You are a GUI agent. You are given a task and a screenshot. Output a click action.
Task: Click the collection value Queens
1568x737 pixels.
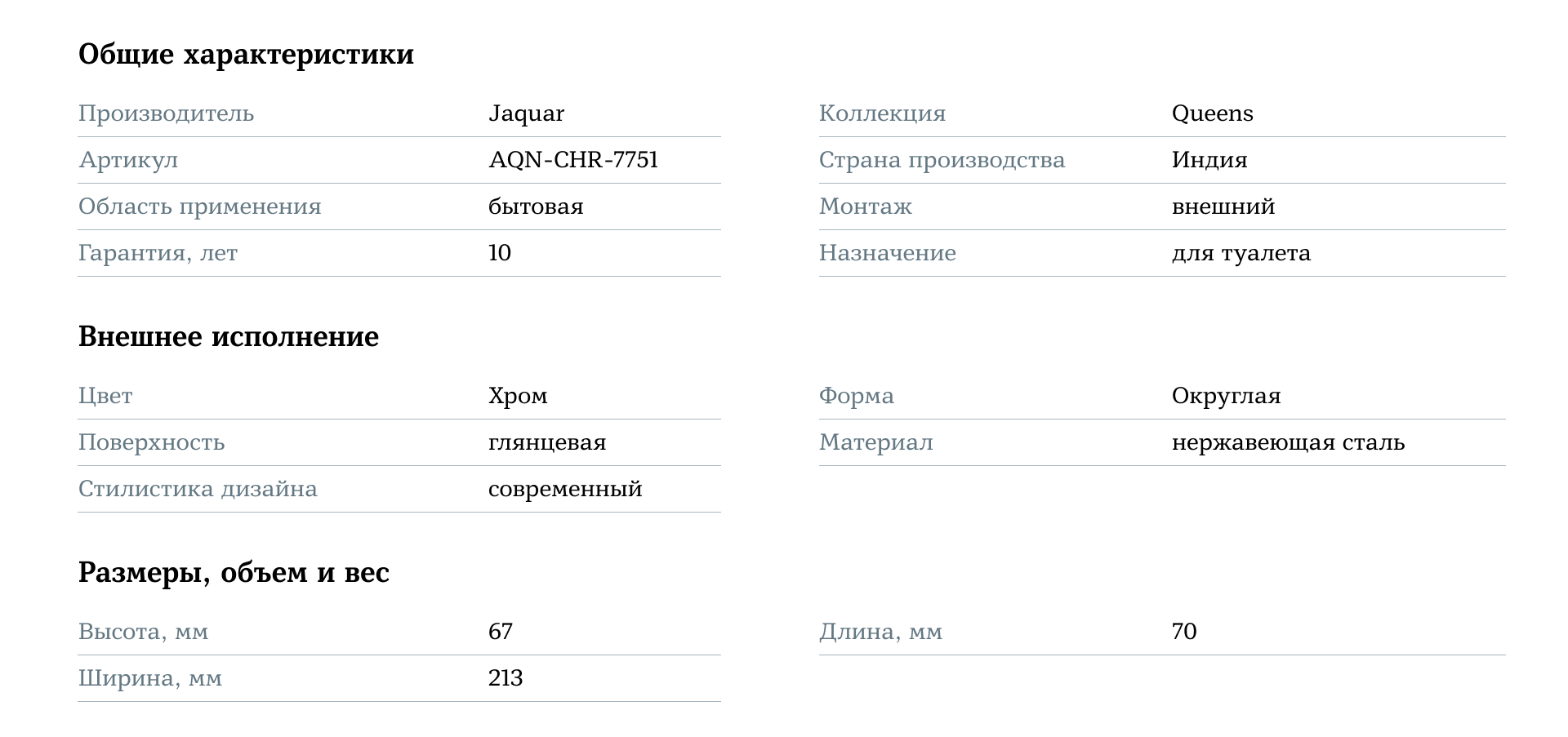1212,113
